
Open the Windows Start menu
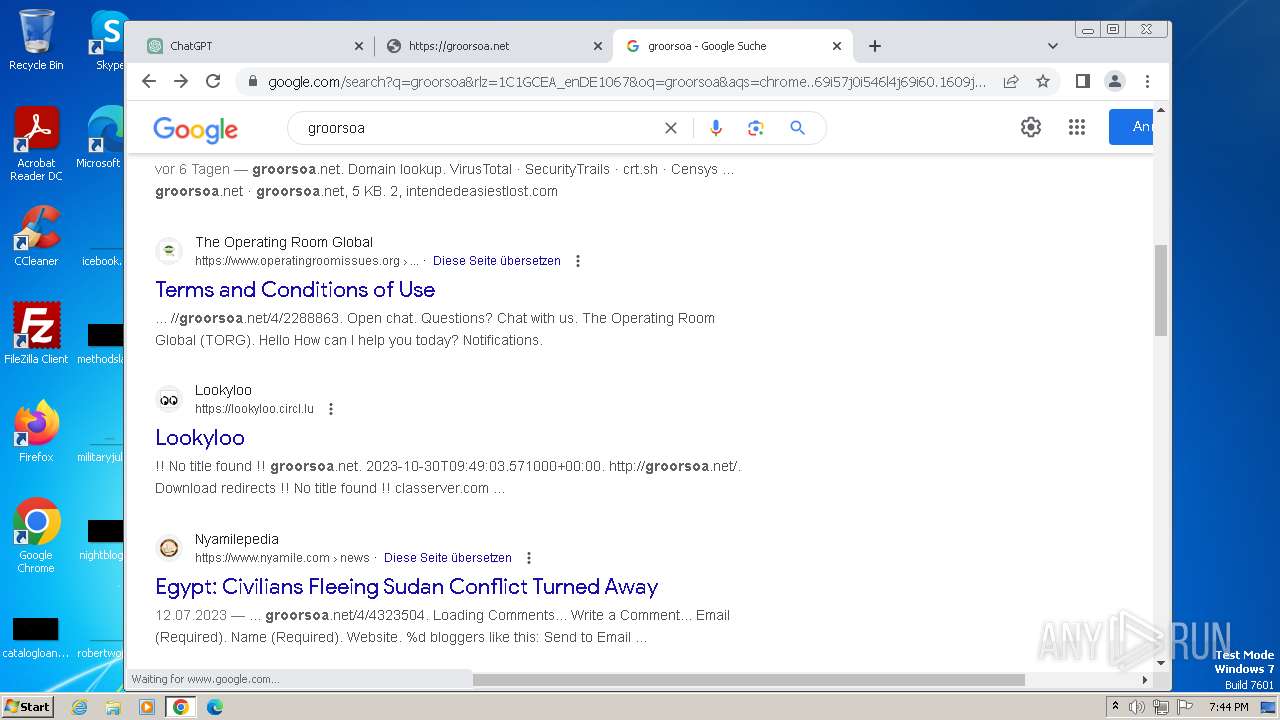click(27, 707)
